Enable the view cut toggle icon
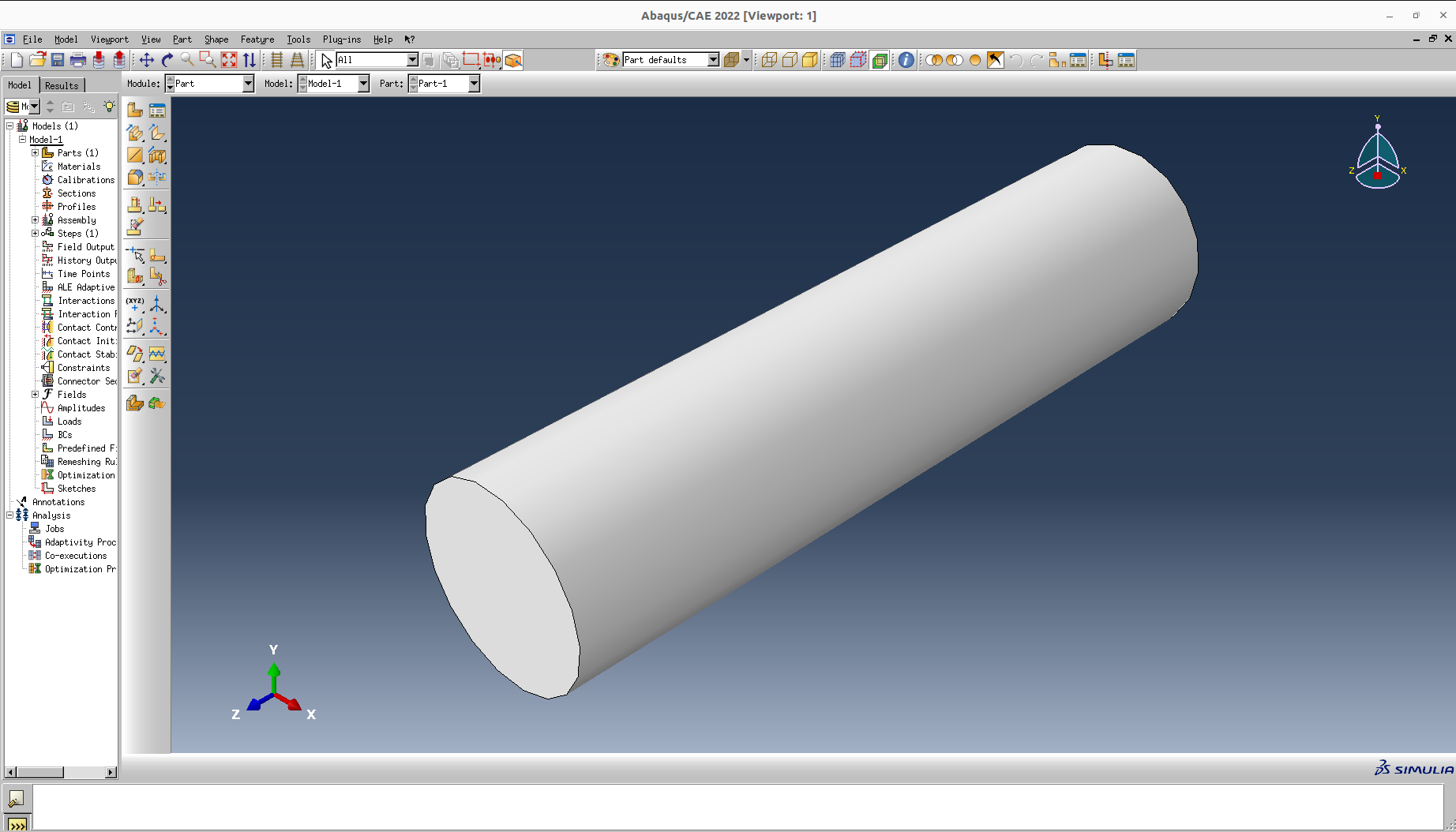The height and width of the screenshot is (832, 1456). click(879, 60)
